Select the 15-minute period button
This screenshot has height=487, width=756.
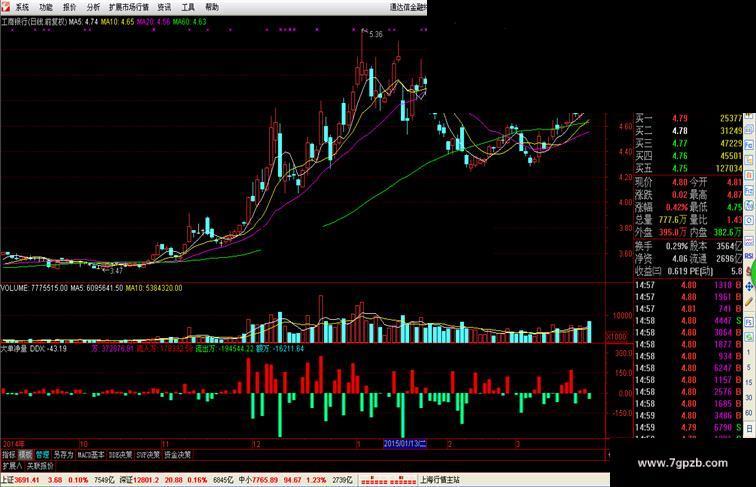point(749,382)
